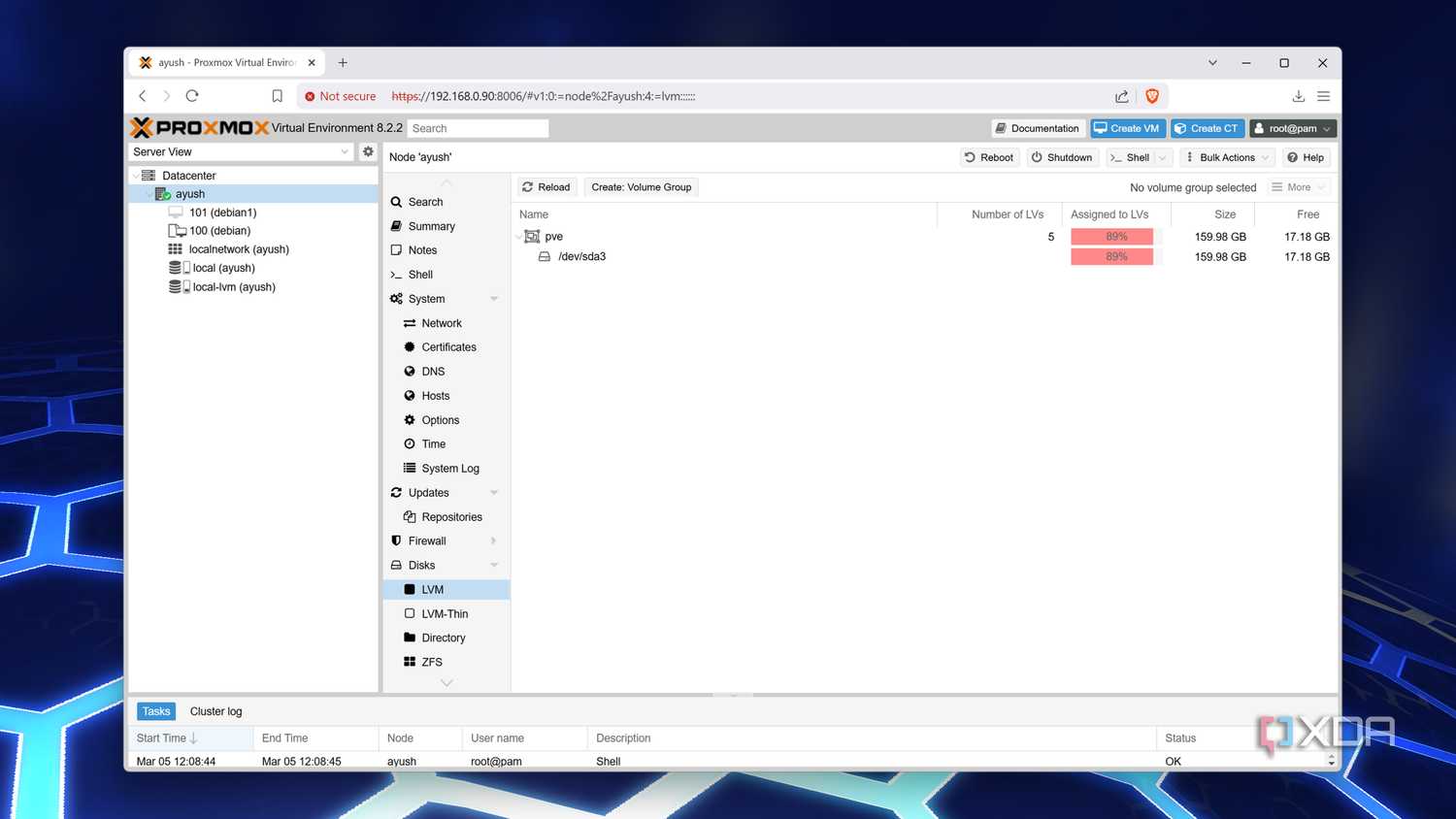Select localnetwork (ayush)
Screen dimensions: 1456x819
pos(239,249)
